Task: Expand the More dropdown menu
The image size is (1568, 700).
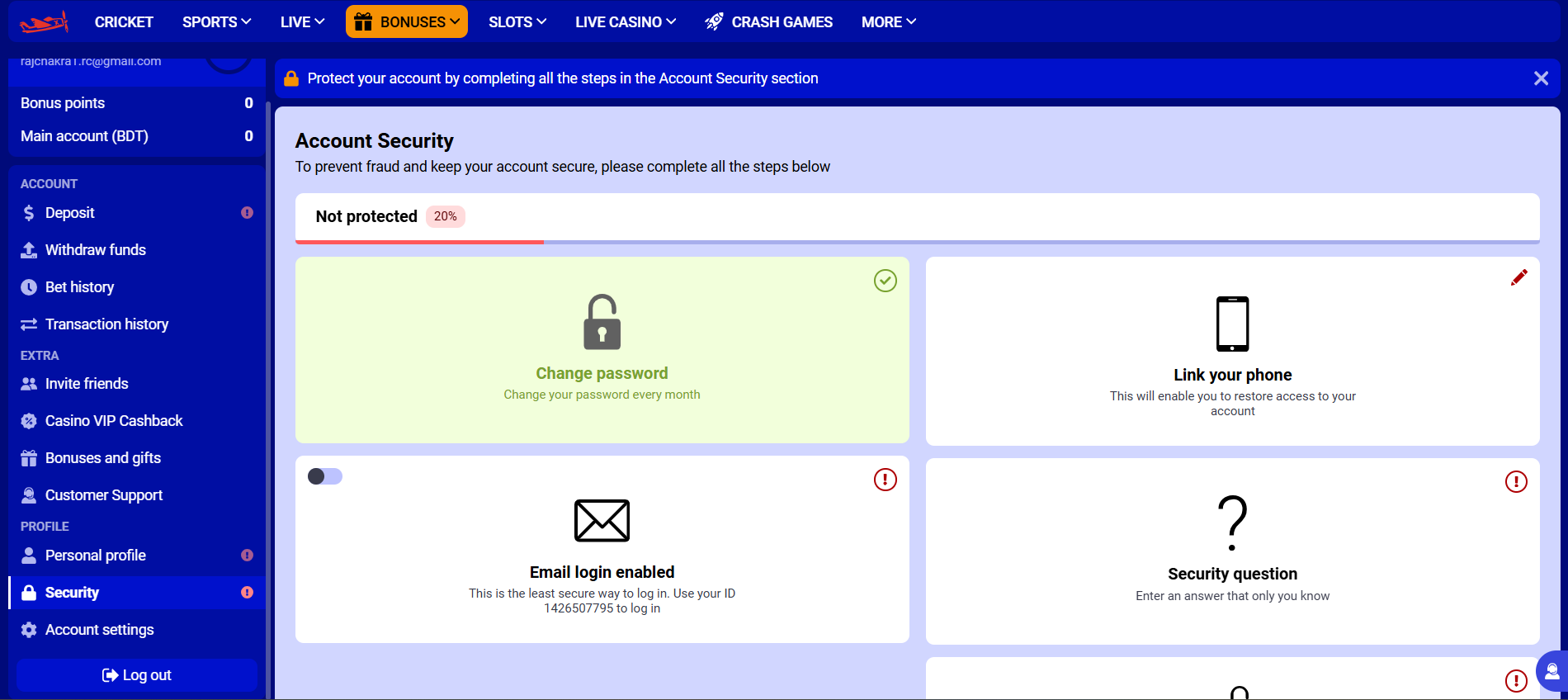Action: point(889,22)
